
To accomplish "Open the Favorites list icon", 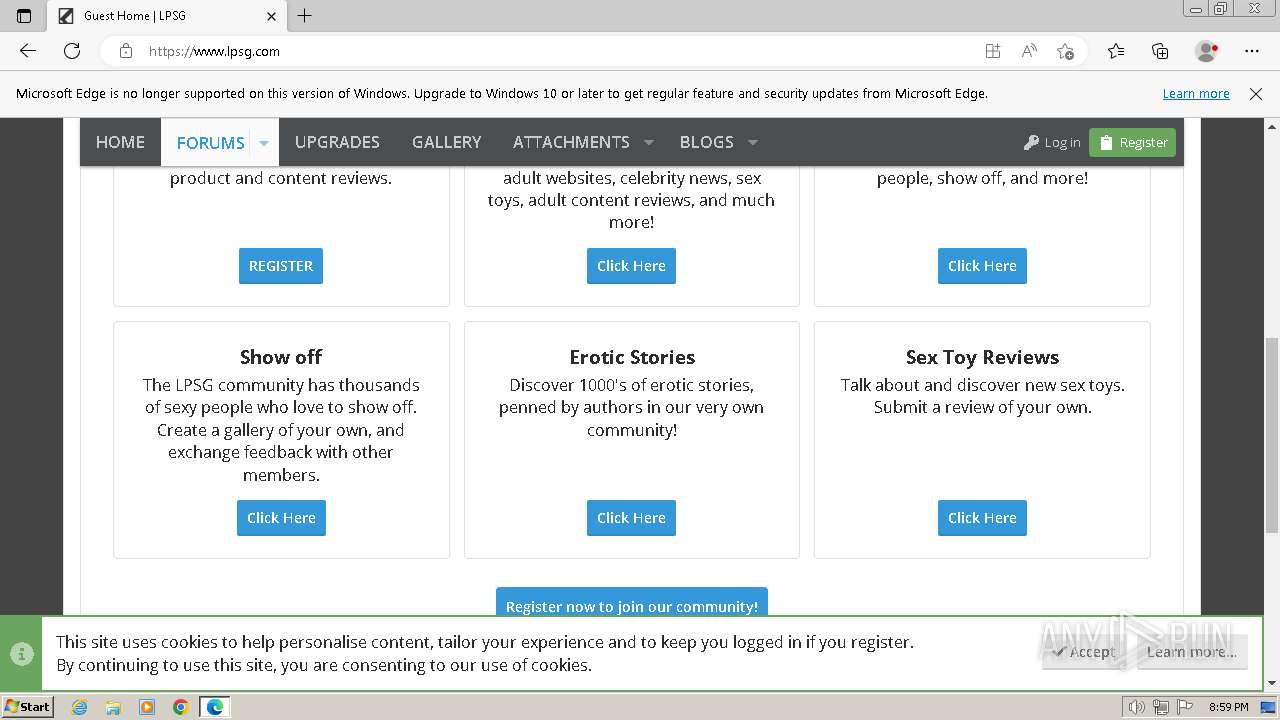I will [x=1116, y=51].
